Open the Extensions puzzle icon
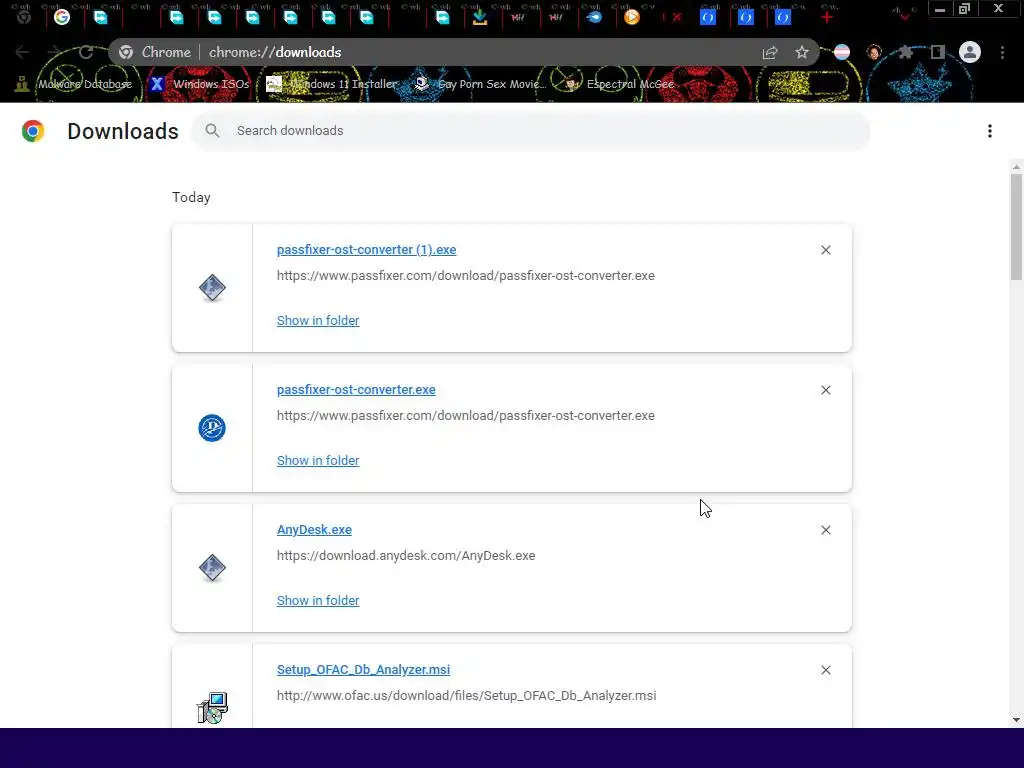 point(905,52)
